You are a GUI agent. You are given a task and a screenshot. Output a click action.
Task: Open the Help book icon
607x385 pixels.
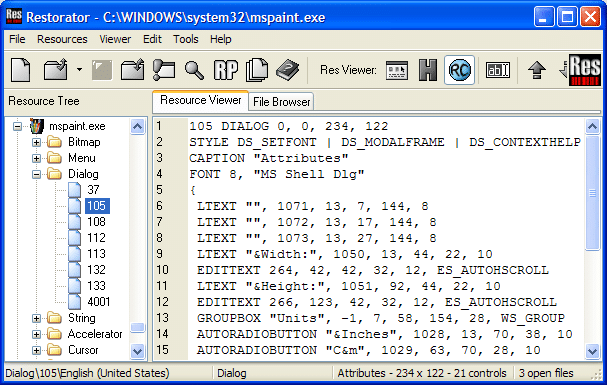[x=287, y=70]
